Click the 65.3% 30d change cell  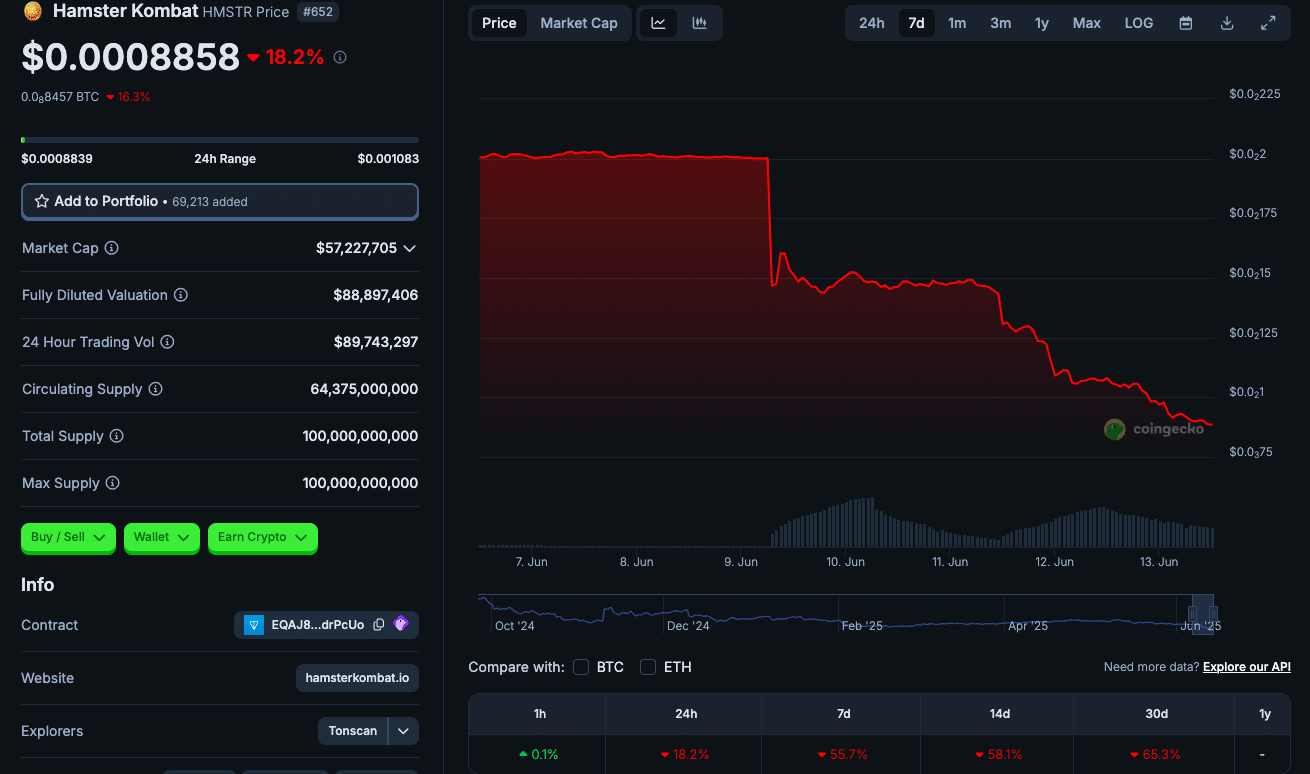point(1156,755)
